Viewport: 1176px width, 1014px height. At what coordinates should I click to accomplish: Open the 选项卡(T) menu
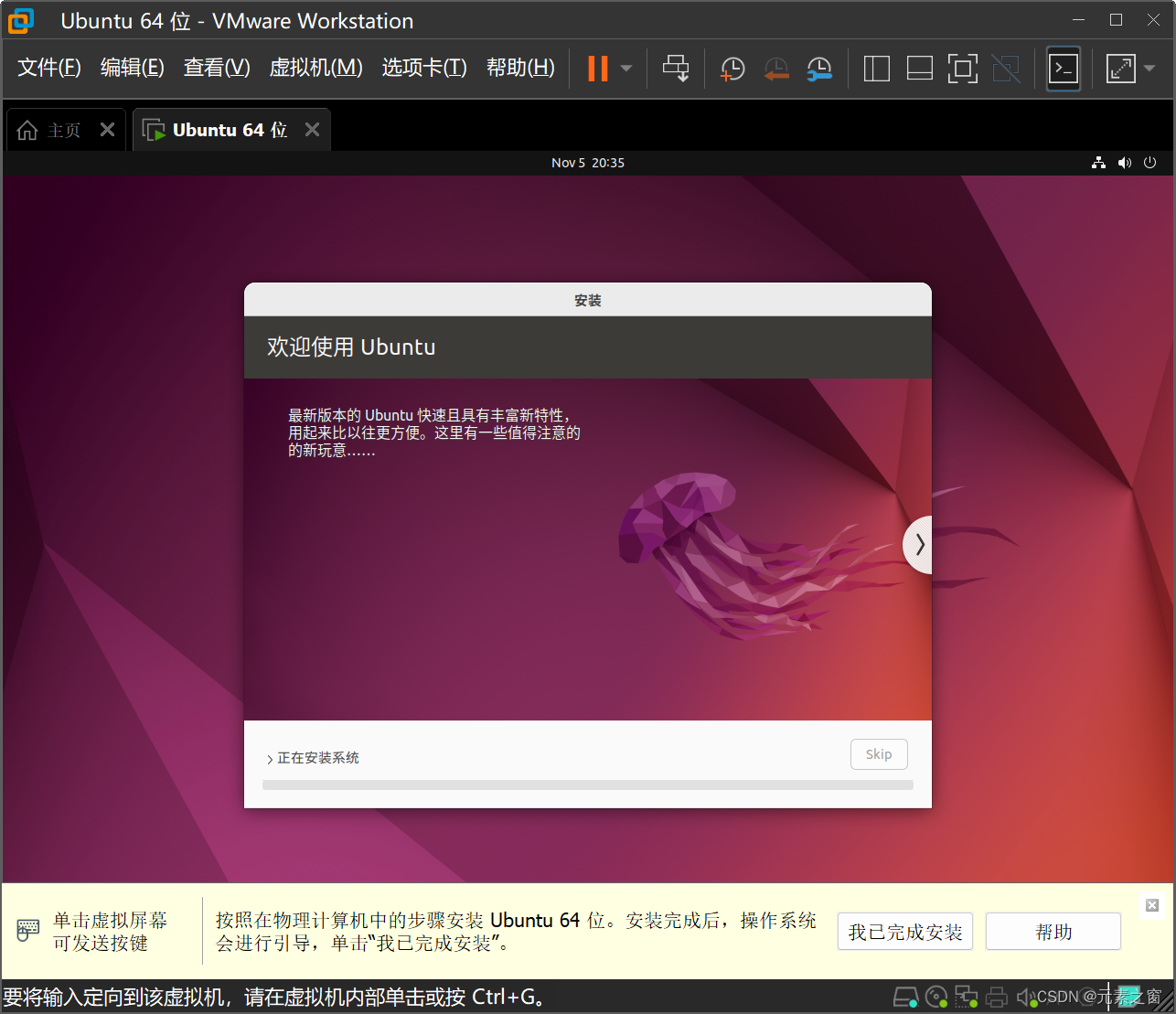(424, 68)
